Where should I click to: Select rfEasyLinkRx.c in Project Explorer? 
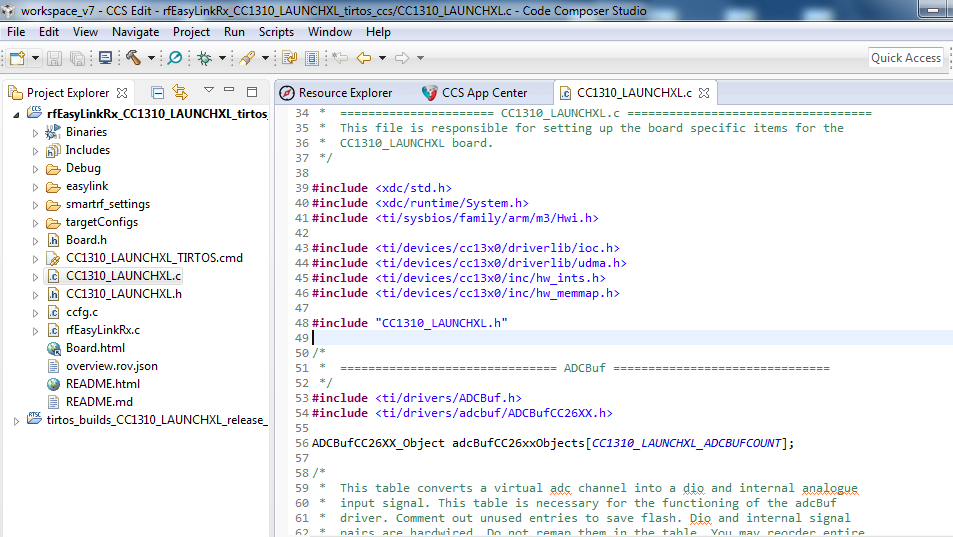pyautogui.click(x=103, y=330)
